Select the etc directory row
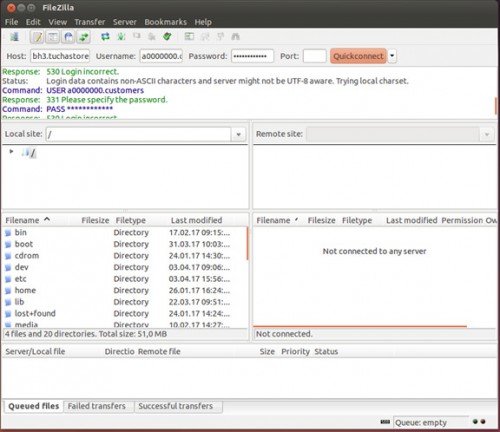 125,279
